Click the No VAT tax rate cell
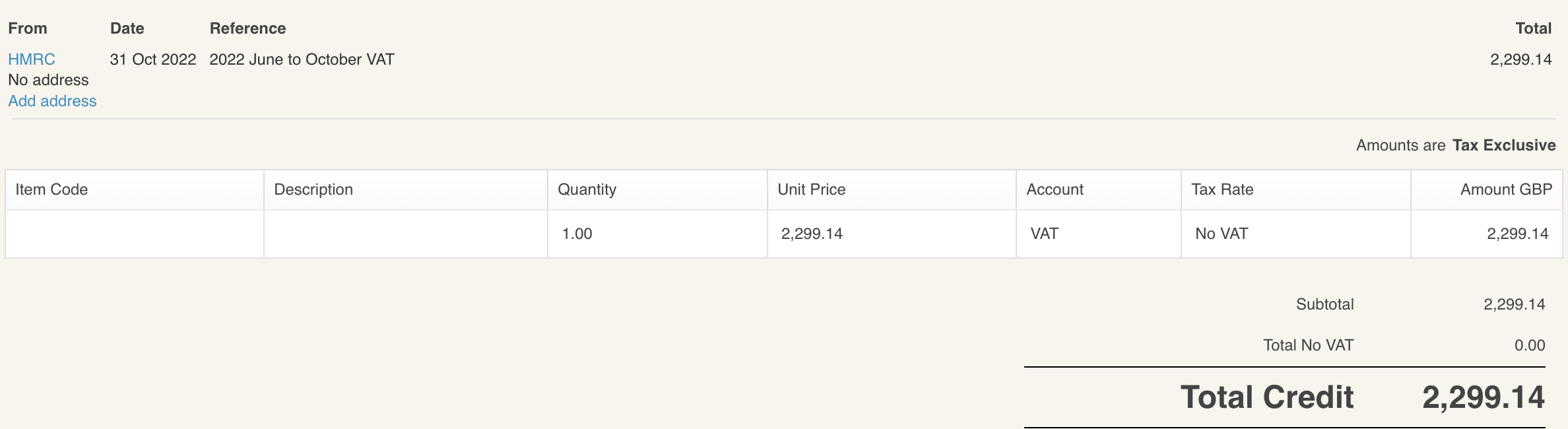The height and width of the screenshot is (429, 1568). point(1222,234)
